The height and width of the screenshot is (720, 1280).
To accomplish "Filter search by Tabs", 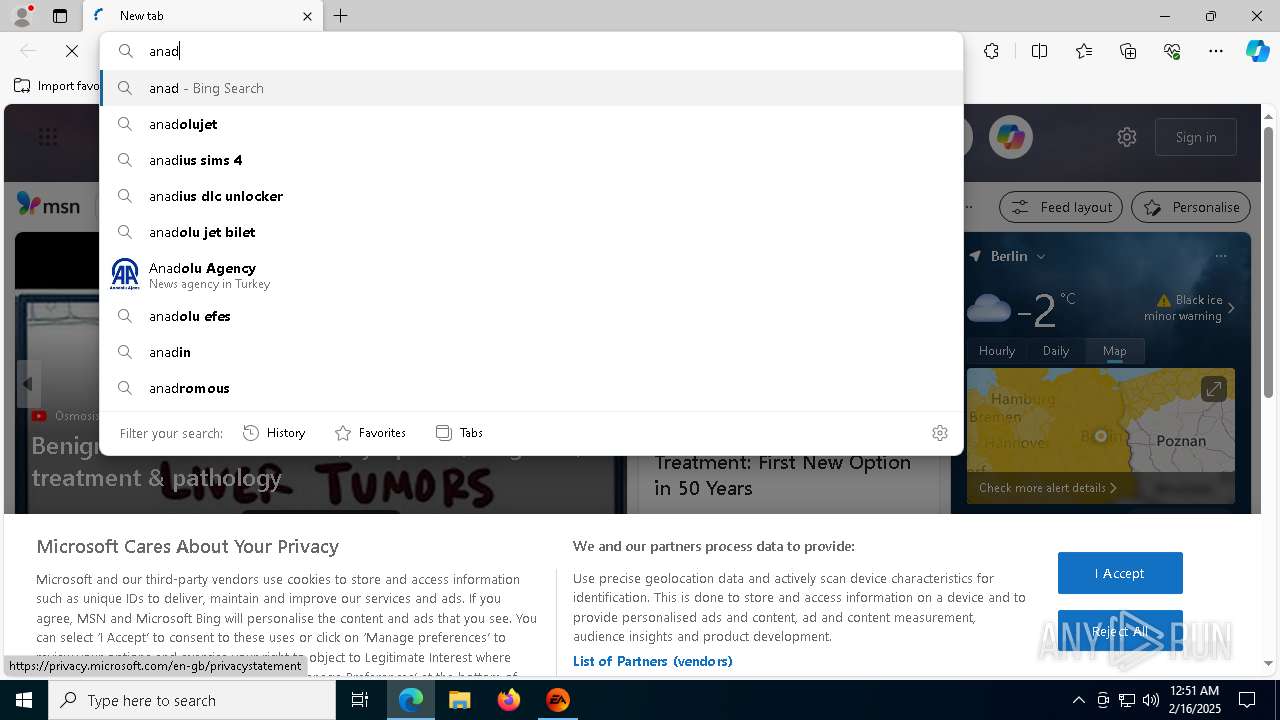I will click(x=460, y=433).
